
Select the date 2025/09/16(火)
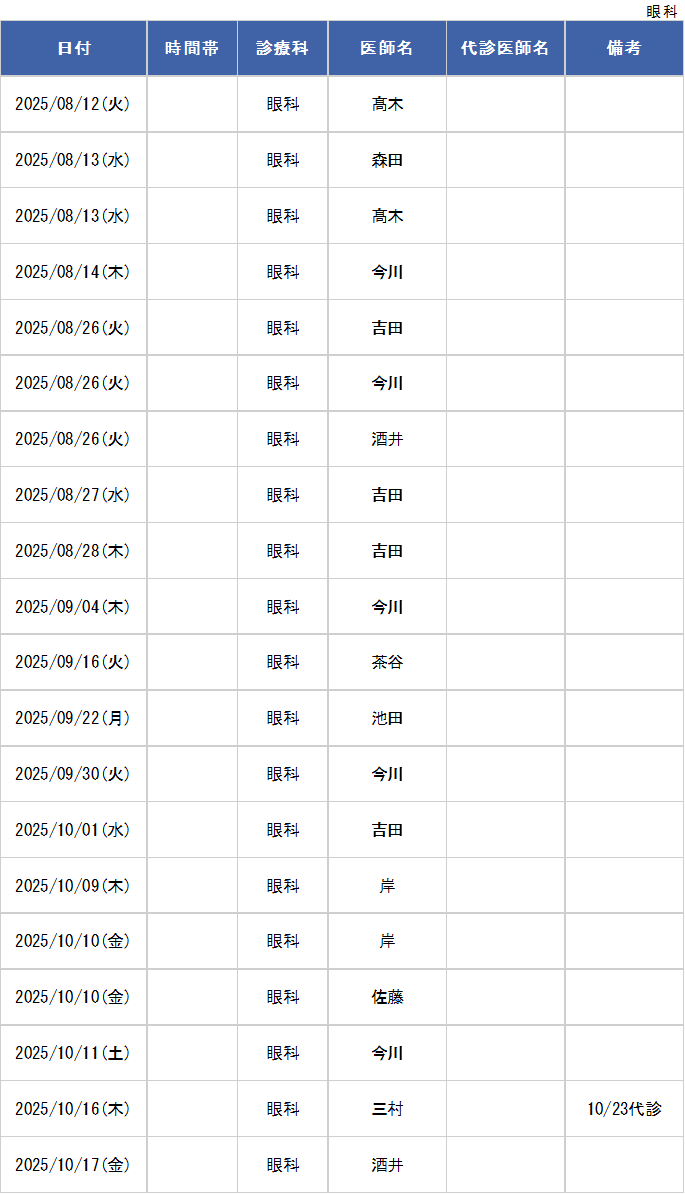74,662
